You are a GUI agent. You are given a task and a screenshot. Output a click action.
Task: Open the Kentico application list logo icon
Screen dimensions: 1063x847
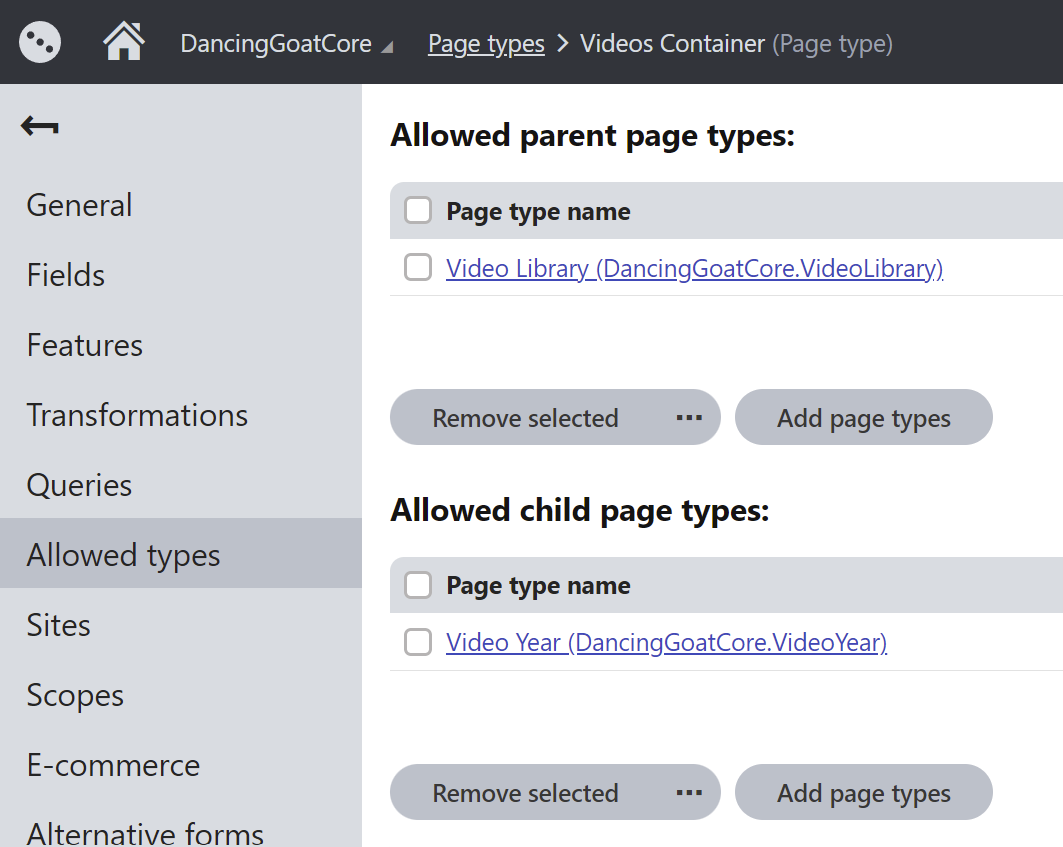tap(40, 42)
